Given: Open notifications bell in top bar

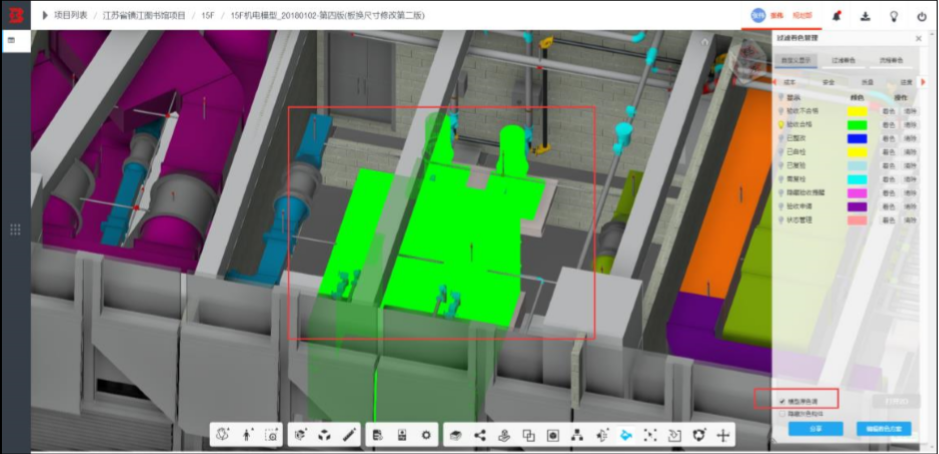Looking at the screenshot, I should point(837,16).
